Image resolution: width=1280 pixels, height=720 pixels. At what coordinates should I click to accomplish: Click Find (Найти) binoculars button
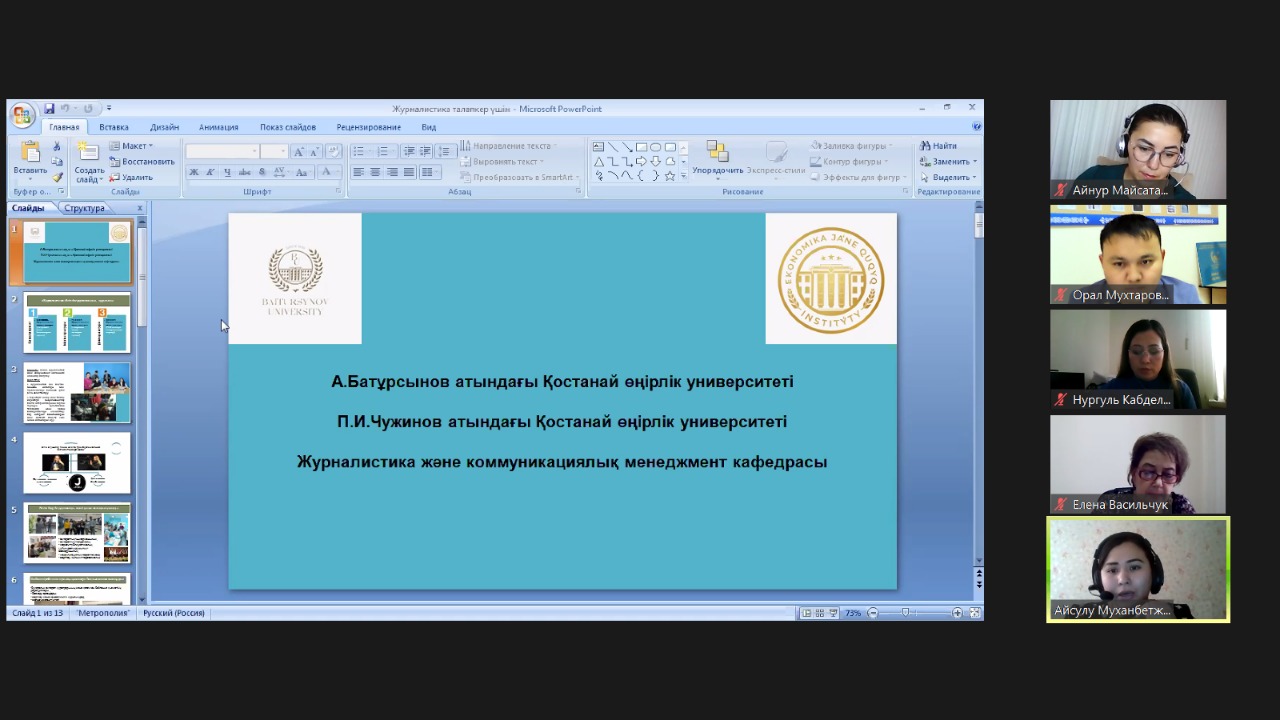click(x=939, y=146)
